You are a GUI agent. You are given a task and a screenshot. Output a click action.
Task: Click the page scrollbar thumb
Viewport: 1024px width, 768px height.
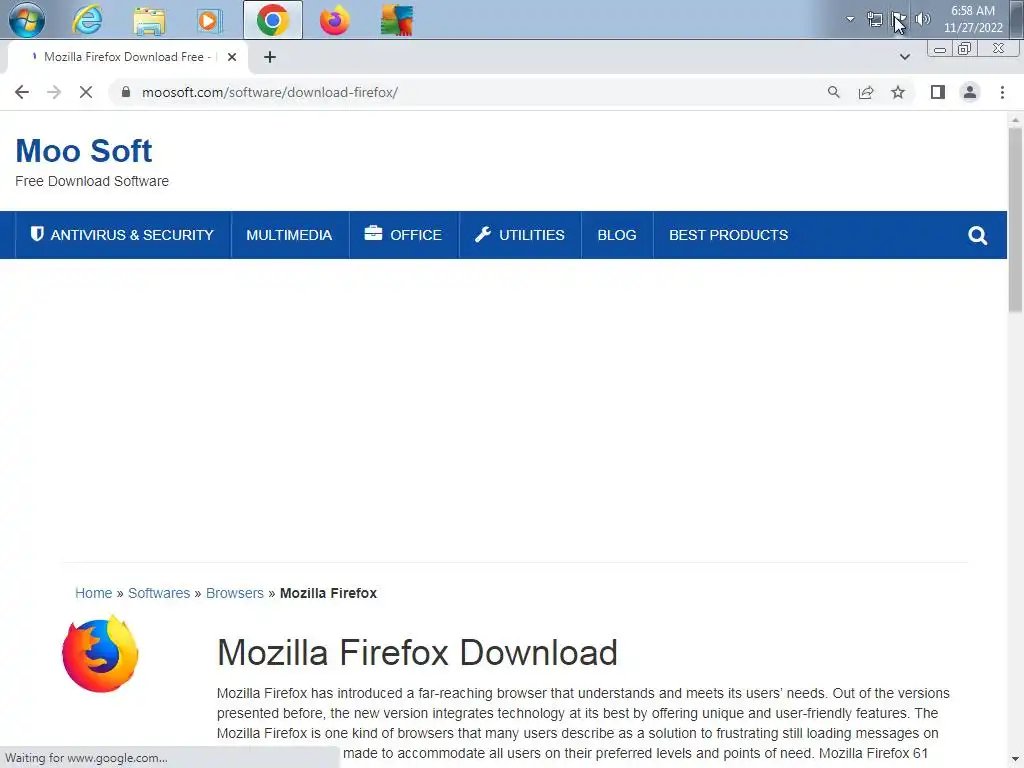[1015, 222]
